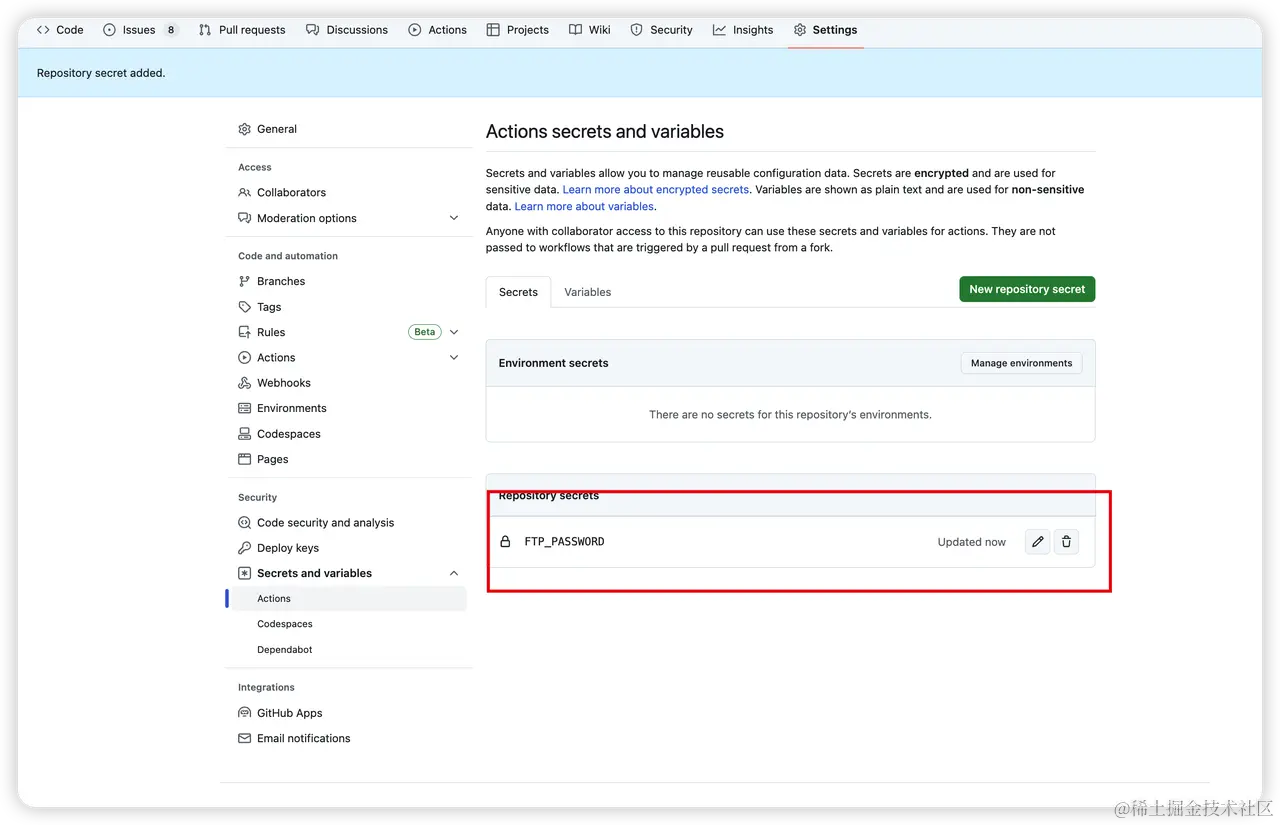Click the FTP_PASSWORD secret name
The height and width of the screenshot is (825, 1280).
tap(564, 542)
